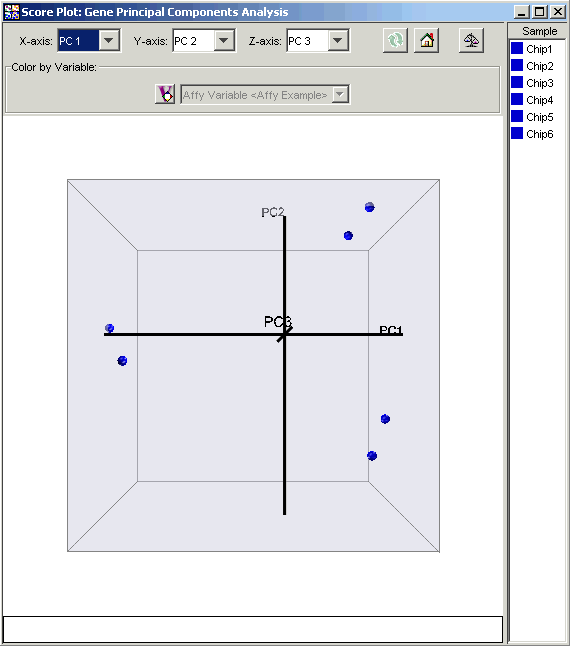
Task: Open the Y-axis PC 2 dropdown arrow
Action: click(224, 40)
